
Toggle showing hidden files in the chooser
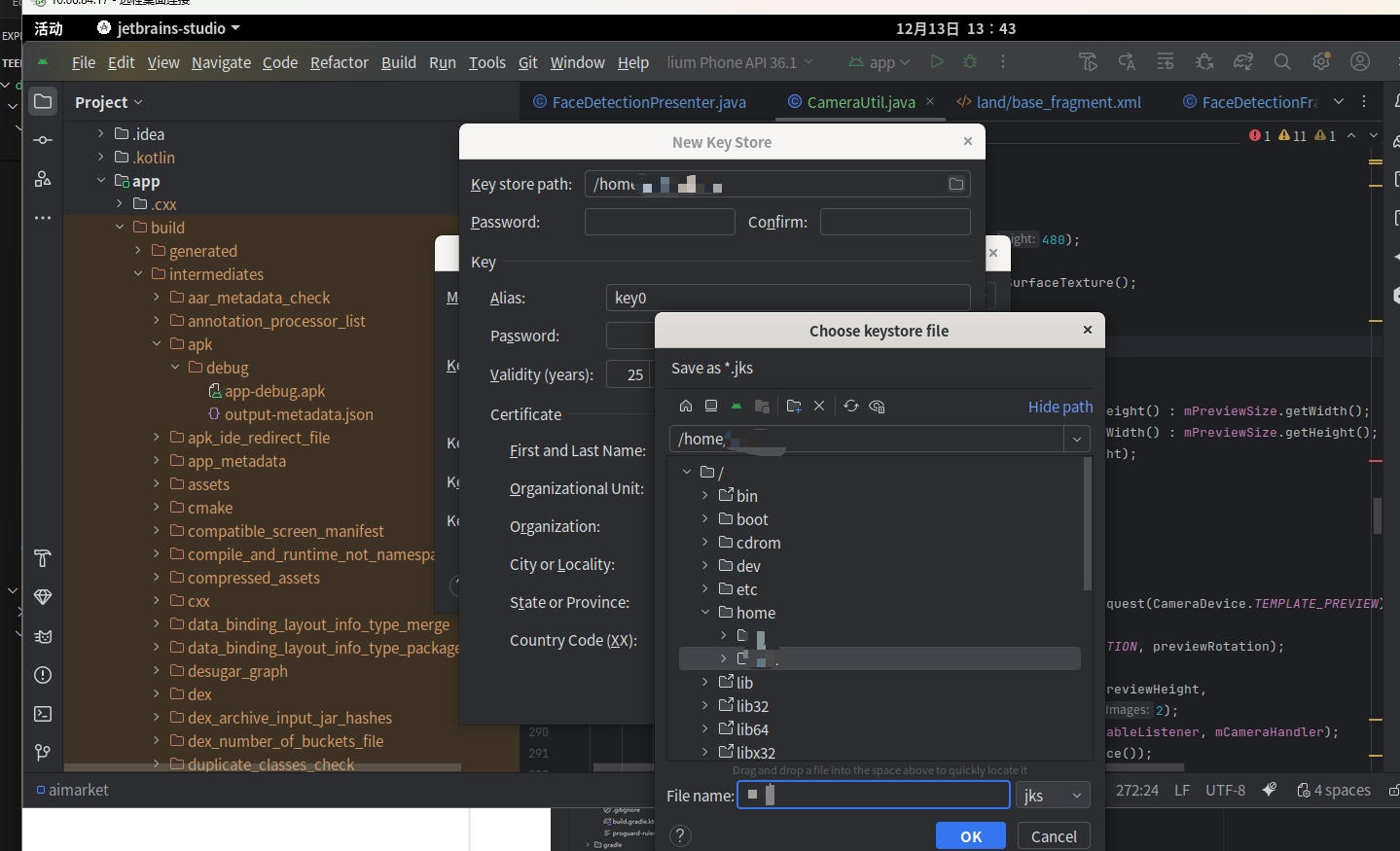coord(878,406)
